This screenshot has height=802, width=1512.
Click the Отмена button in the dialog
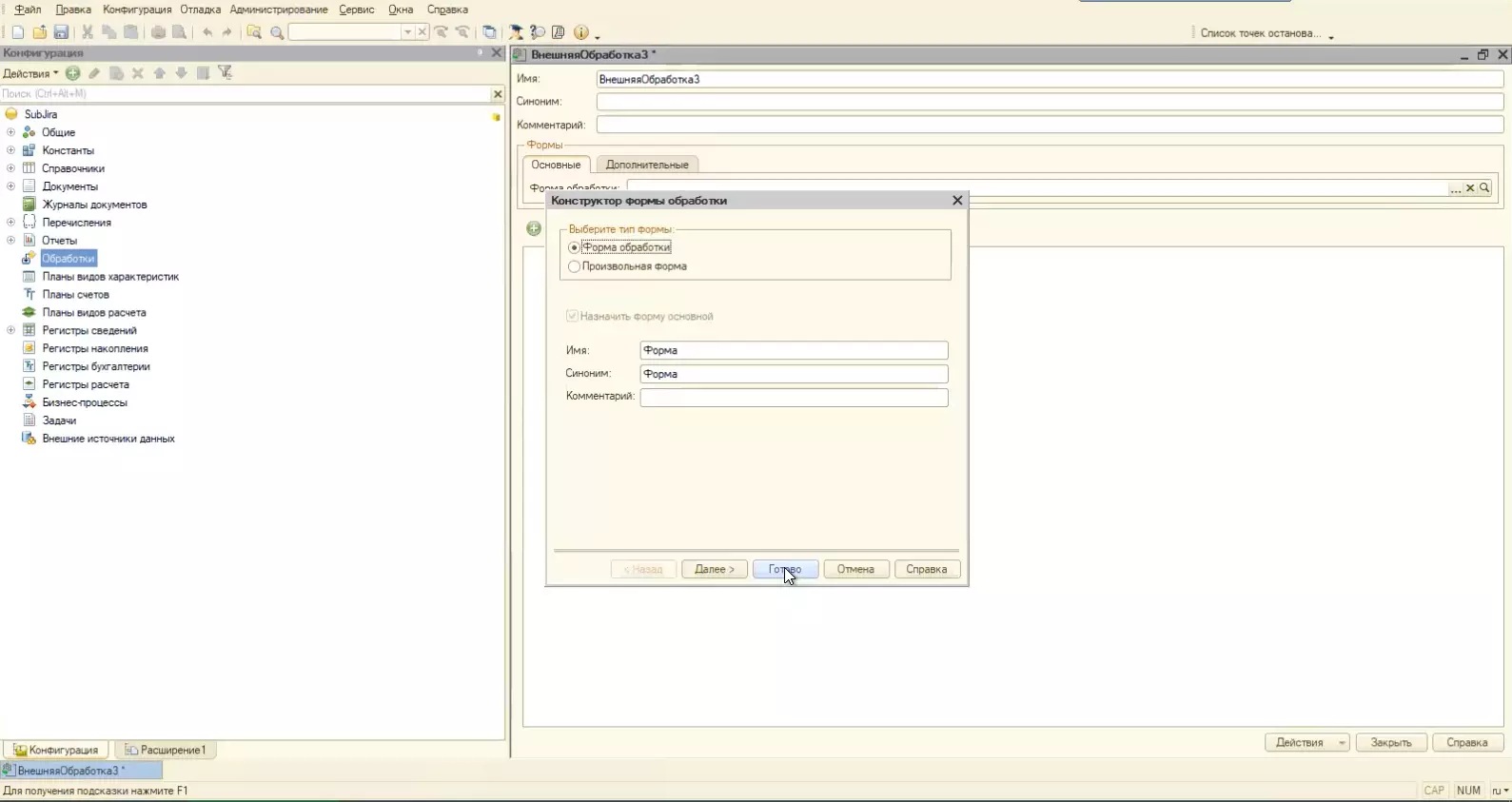click(x=855, y=569)
